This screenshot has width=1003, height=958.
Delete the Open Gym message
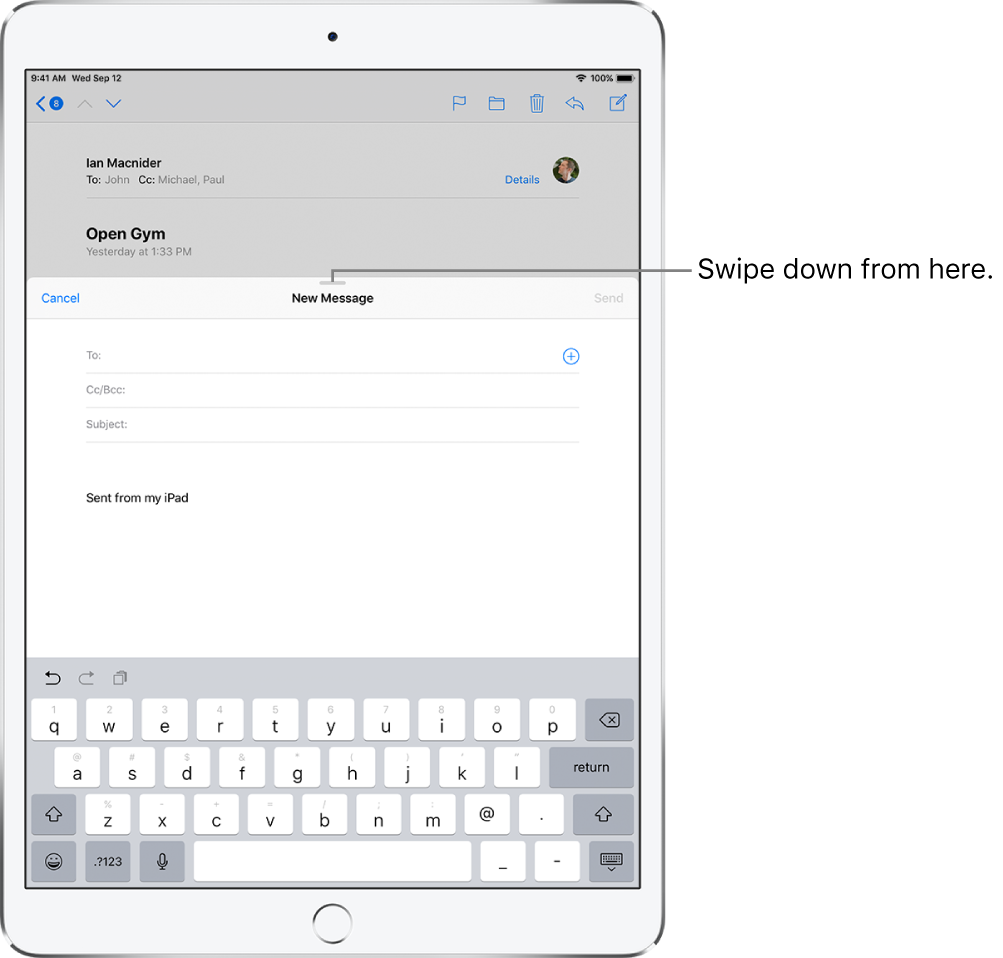pos(537,103)
